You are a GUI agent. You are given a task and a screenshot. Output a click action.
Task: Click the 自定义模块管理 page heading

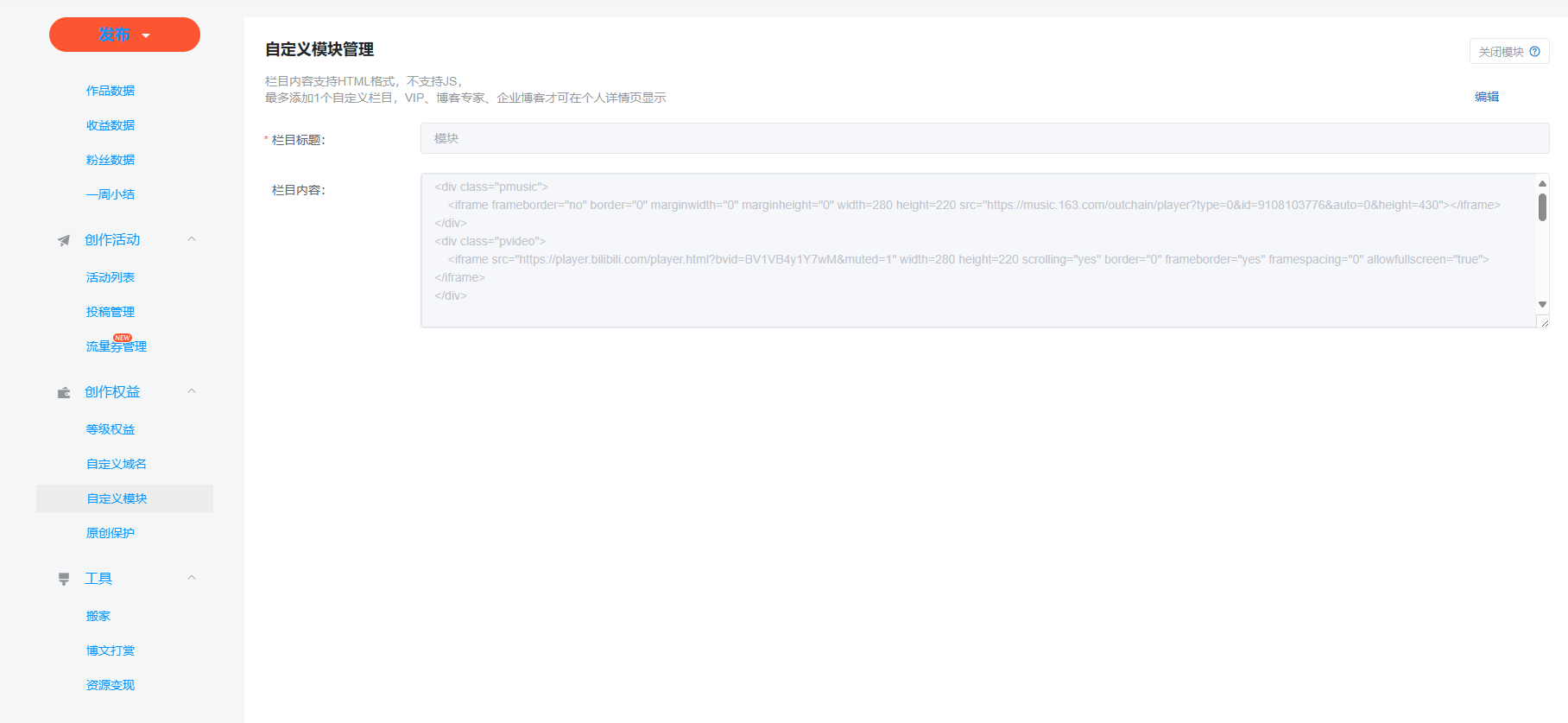[319, 49]
